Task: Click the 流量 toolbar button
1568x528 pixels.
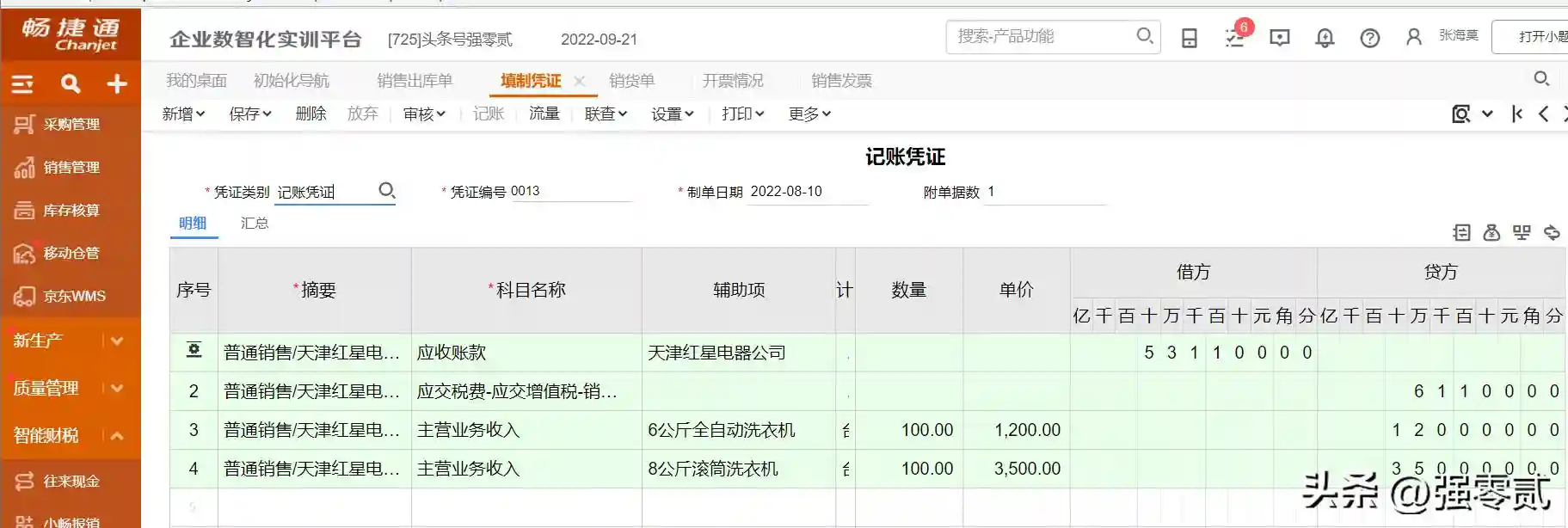Action: tap(544, 114)
